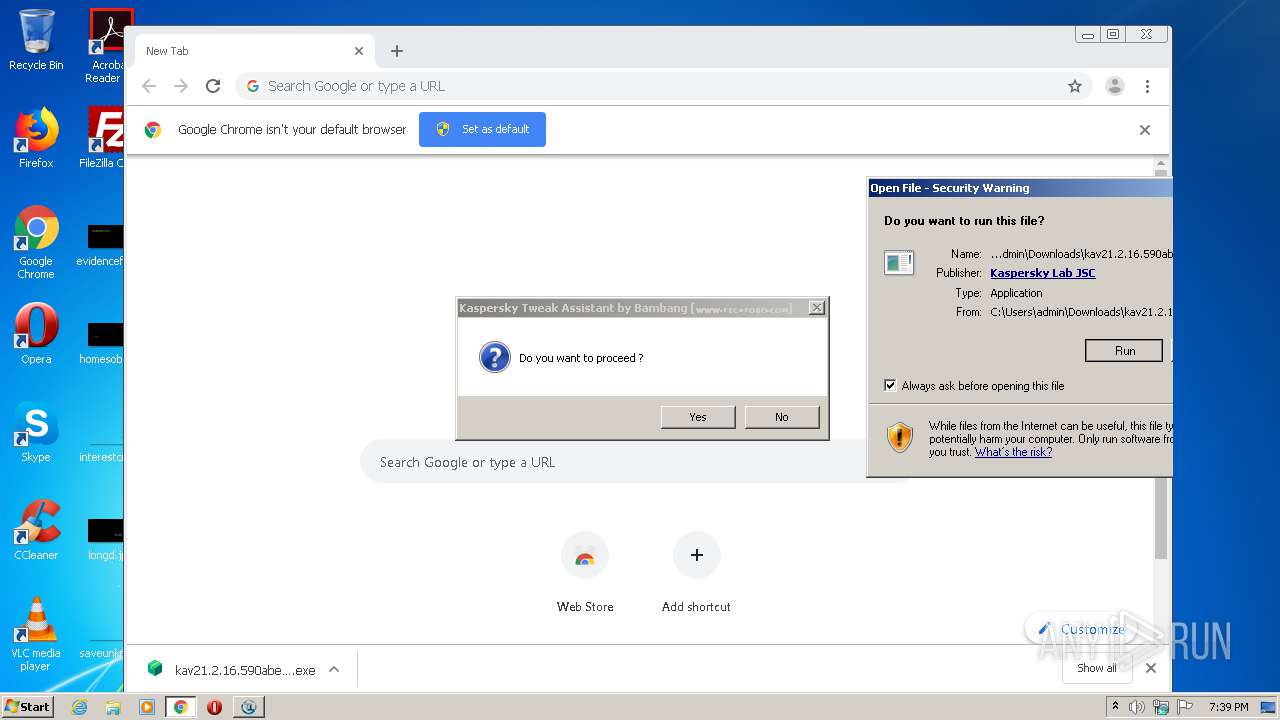Click application file icon in Security Warning
The height and width of the screenshot is (720, 1280).
point(899,263)
